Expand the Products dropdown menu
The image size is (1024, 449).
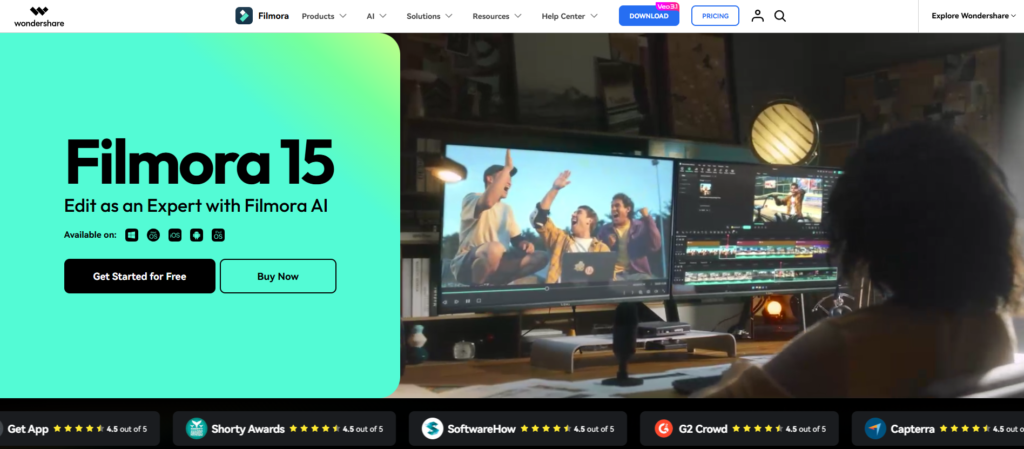click(x=324, y=16)
